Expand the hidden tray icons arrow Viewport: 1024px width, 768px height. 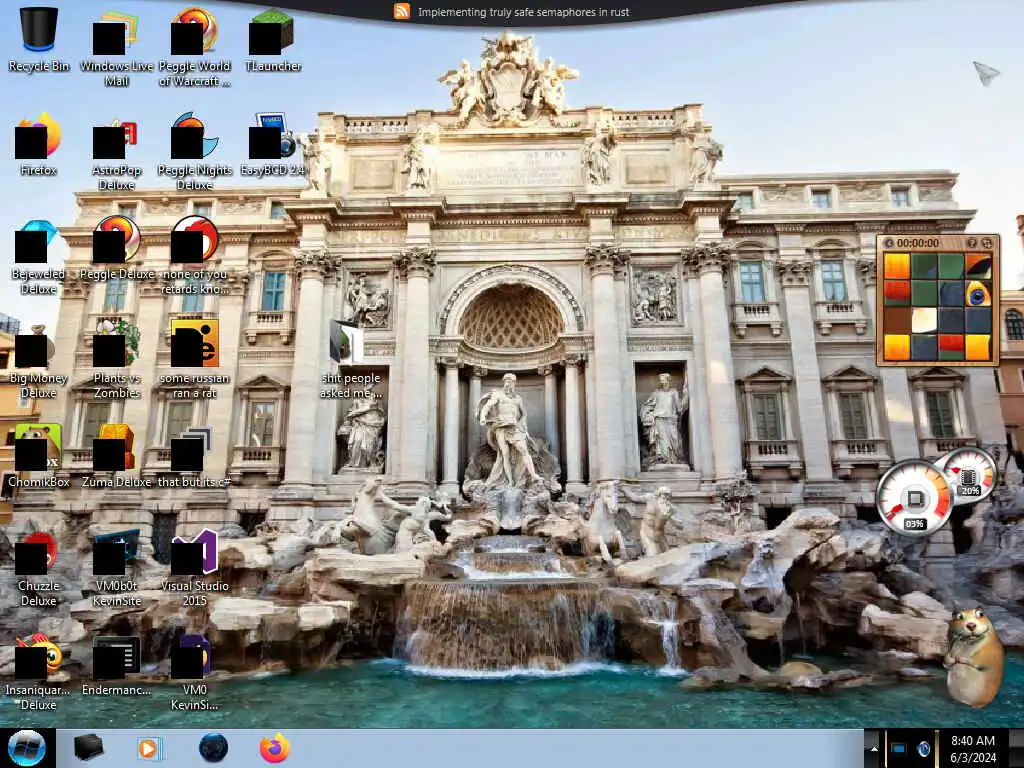(874, 749)
